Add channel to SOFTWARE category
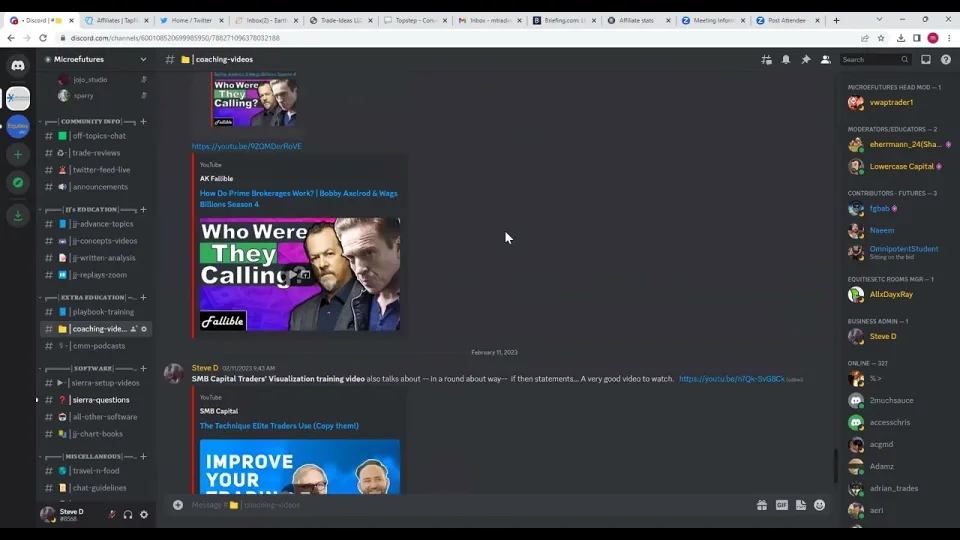960x540 pixels. tap(143, 369)
